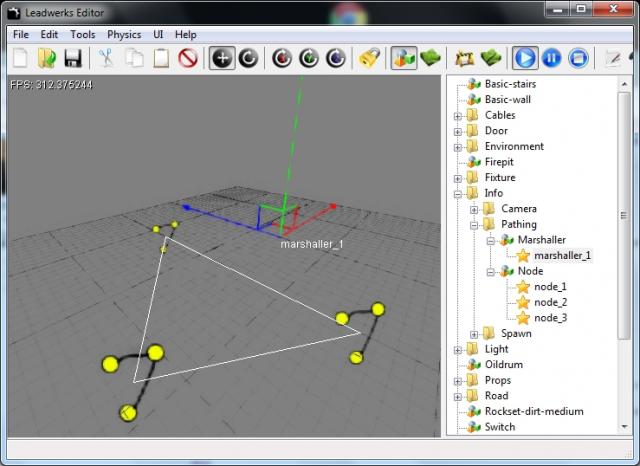
Task: Click the red Delete icon
Action: [x=187, y=58]
